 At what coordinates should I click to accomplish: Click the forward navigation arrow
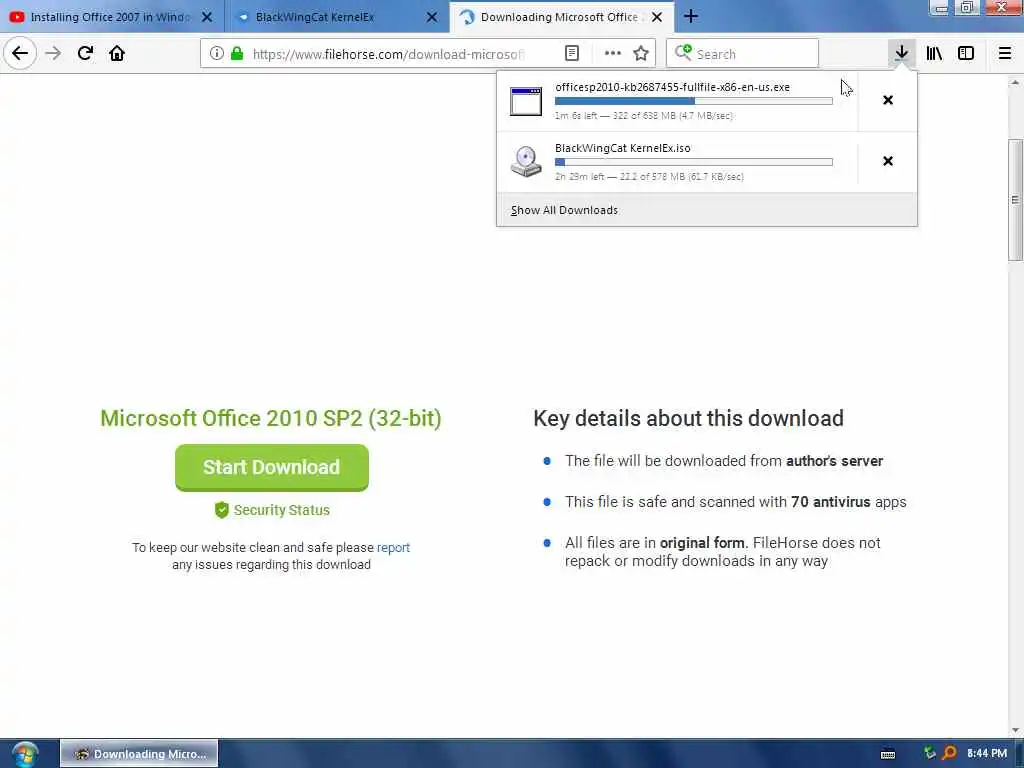point(53,53)
